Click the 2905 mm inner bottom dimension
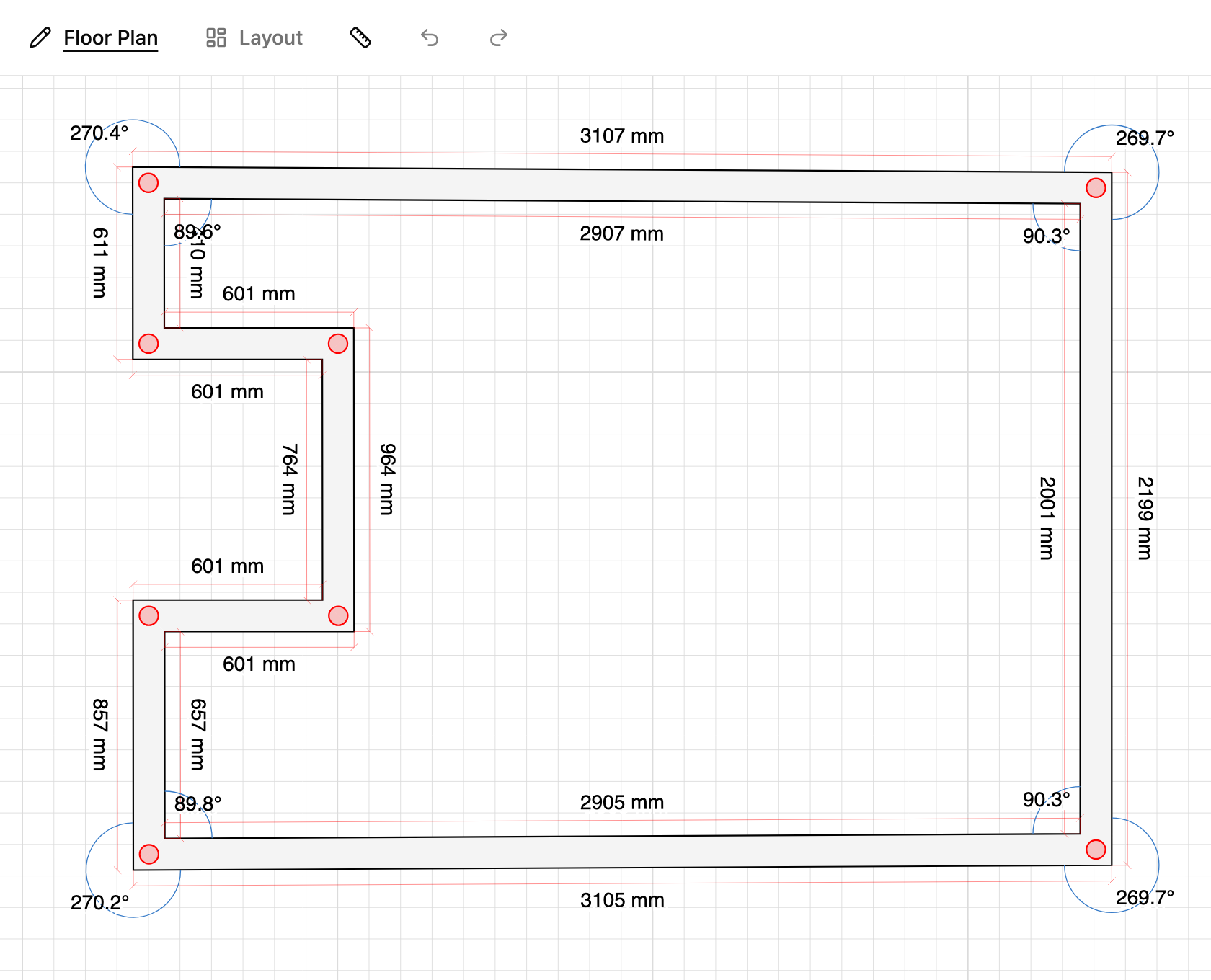This screenshot has height=980, width=1211. point(622,802)
